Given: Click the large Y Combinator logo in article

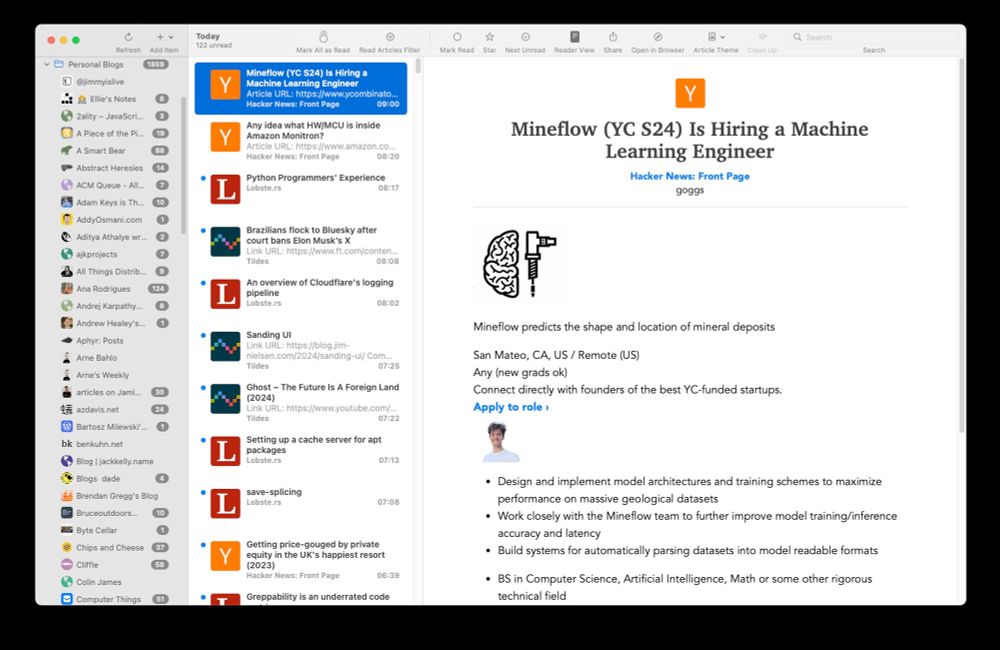Looking at the screenshot, I should pyautogui.click(x=690, y=93).
